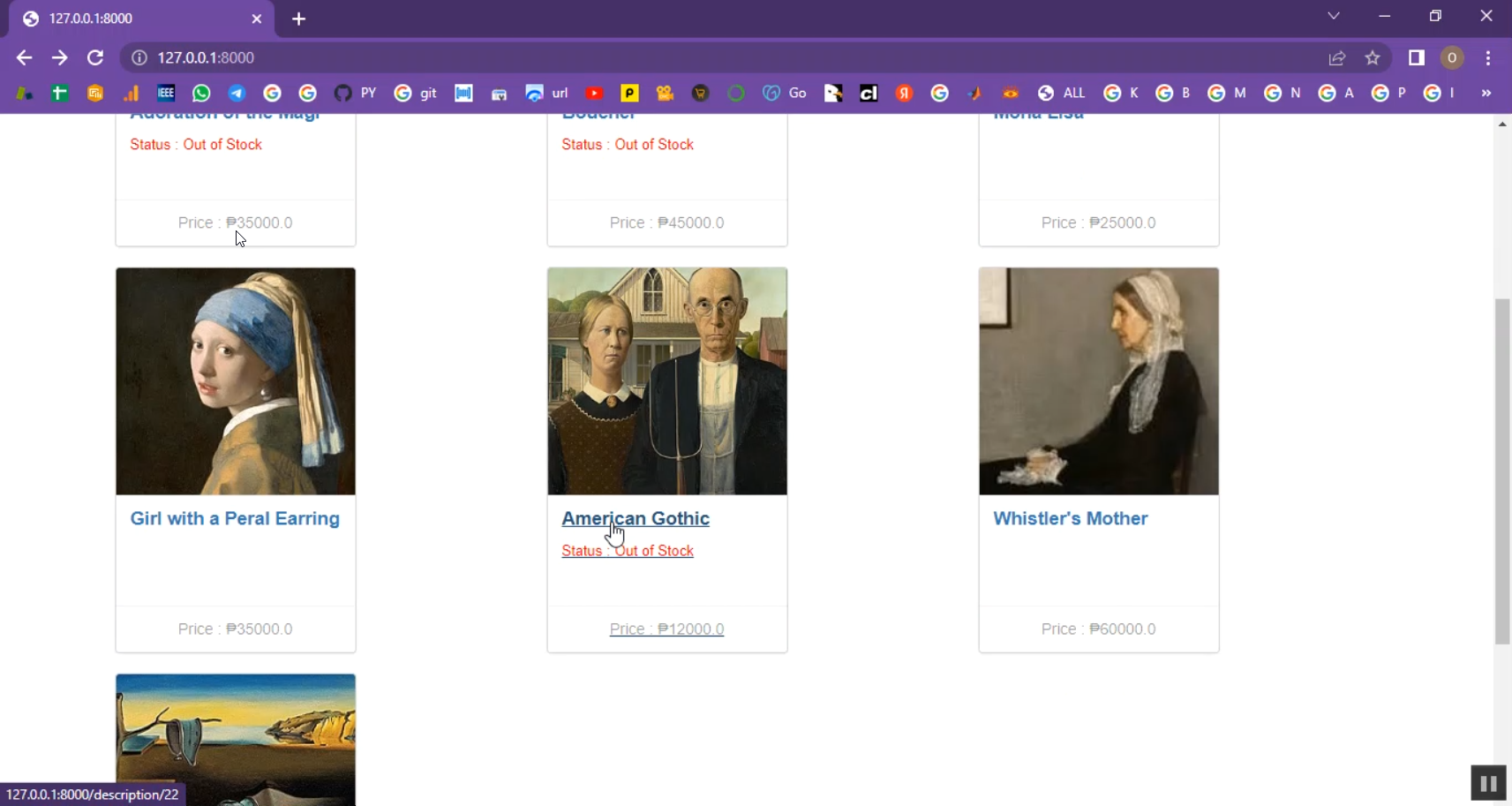Click Whistler's Mother painting image

(x=1099, y=381)
